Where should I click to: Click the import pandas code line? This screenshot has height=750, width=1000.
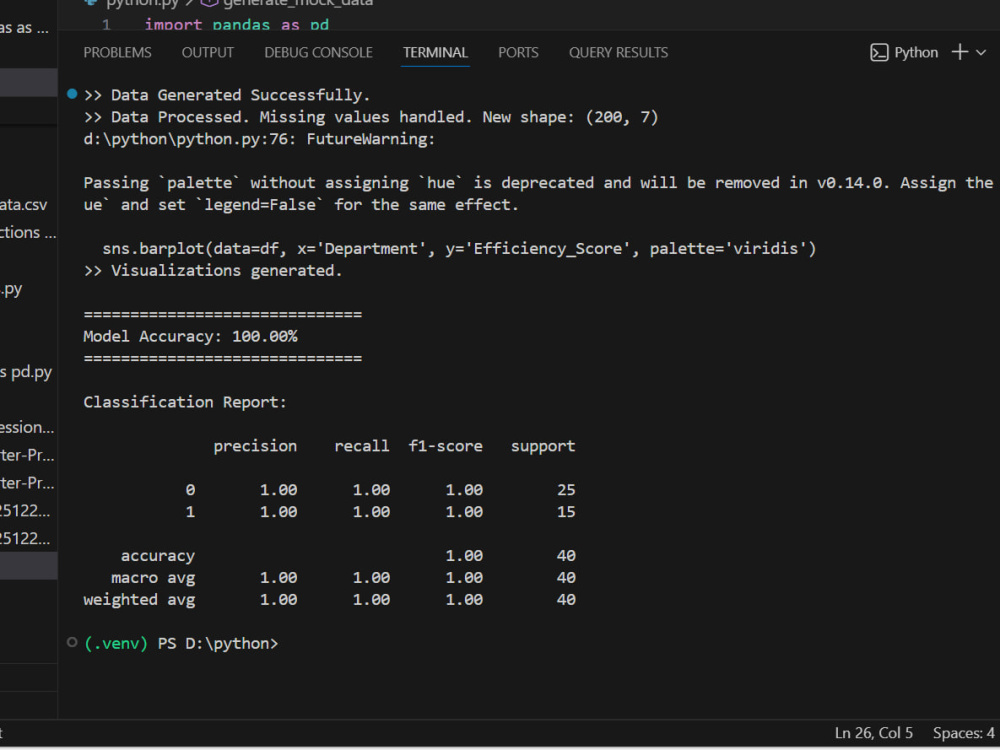click(237, 25)
